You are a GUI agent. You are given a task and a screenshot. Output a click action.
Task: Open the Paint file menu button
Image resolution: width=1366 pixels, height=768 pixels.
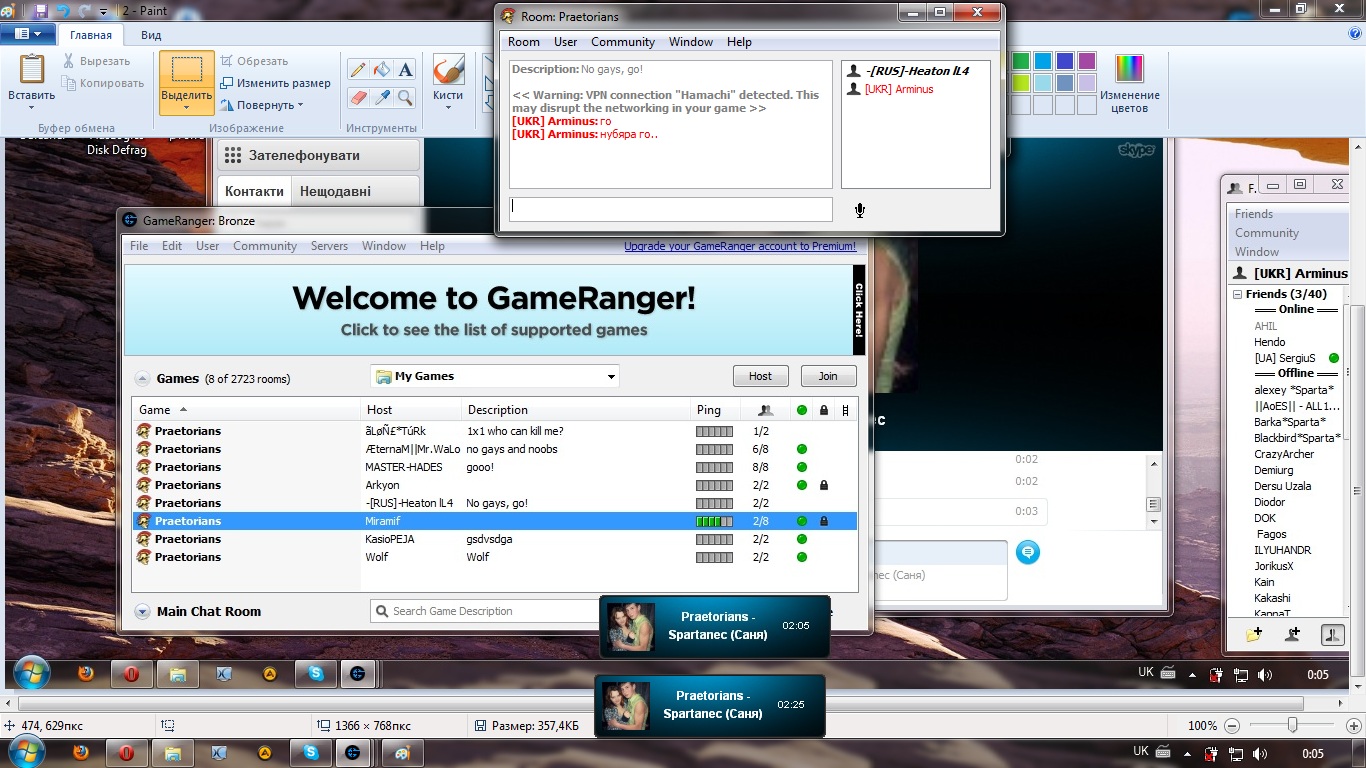27,34
